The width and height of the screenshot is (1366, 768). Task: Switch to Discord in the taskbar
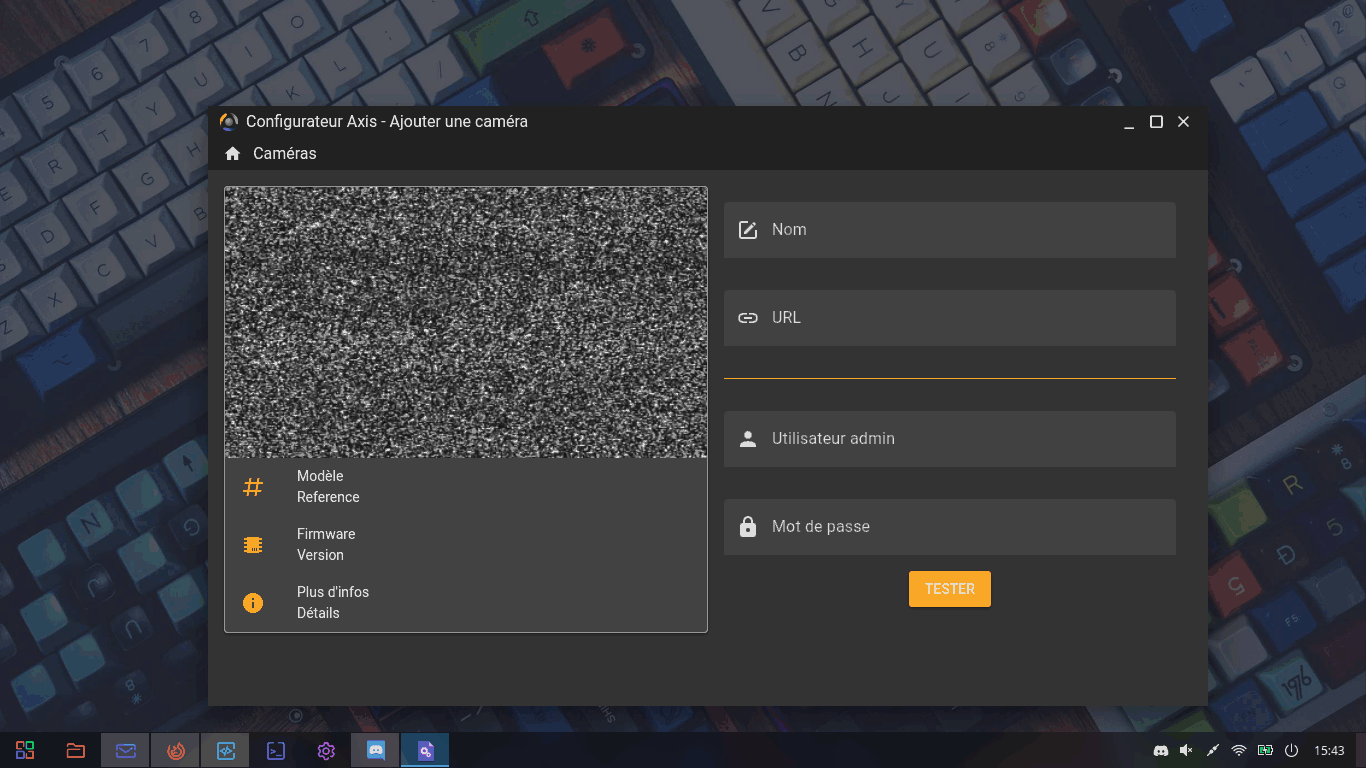(x=375, y=750)
